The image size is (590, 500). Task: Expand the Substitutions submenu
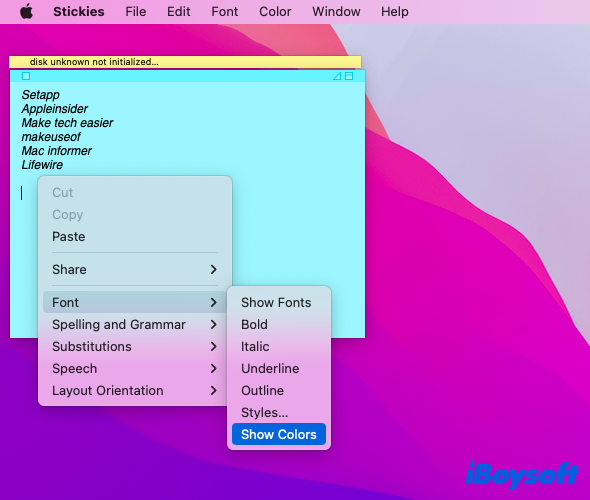(135, 346)
